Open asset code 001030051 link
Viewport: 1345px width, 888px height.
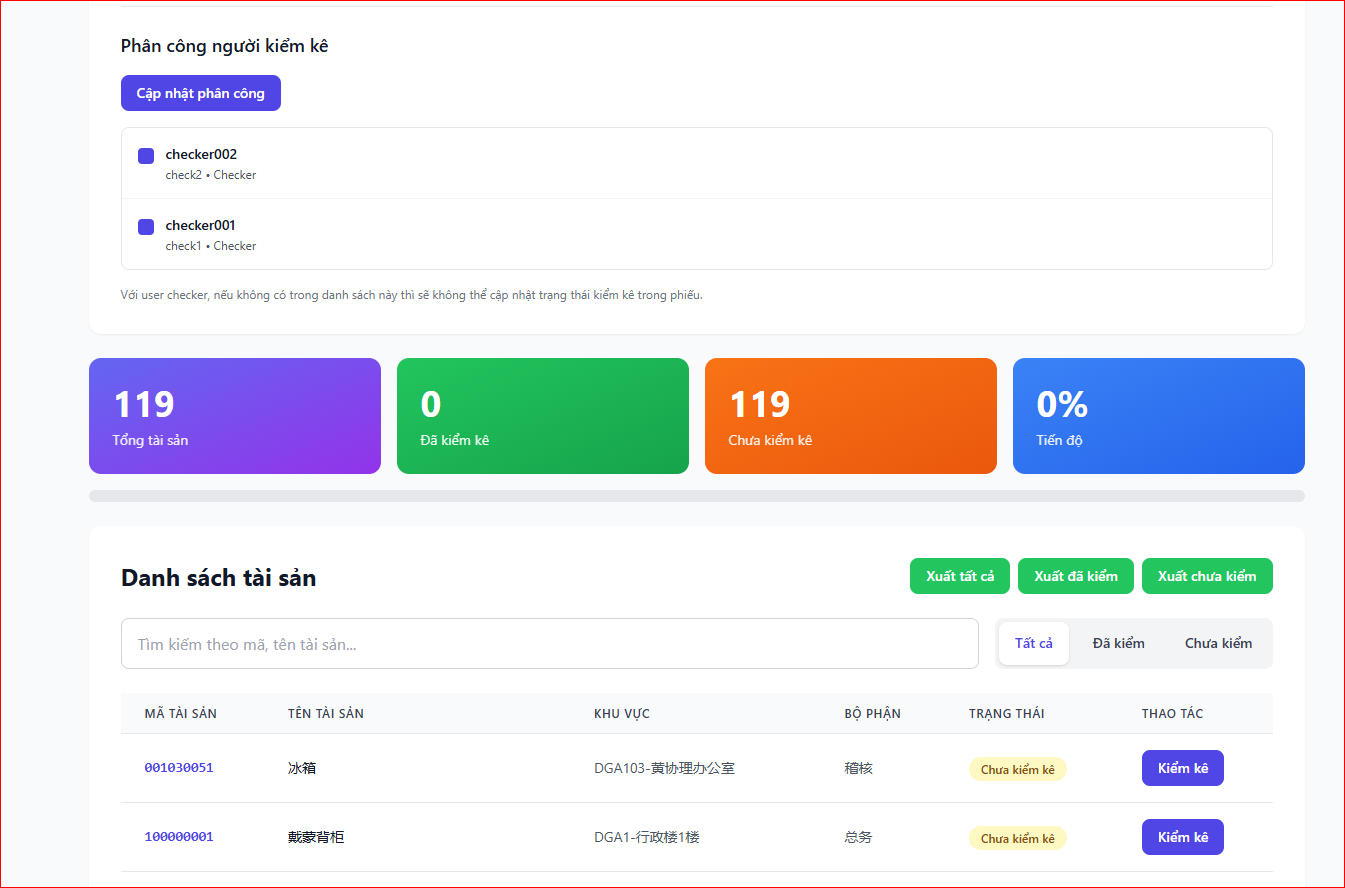[x=179, y=768]
